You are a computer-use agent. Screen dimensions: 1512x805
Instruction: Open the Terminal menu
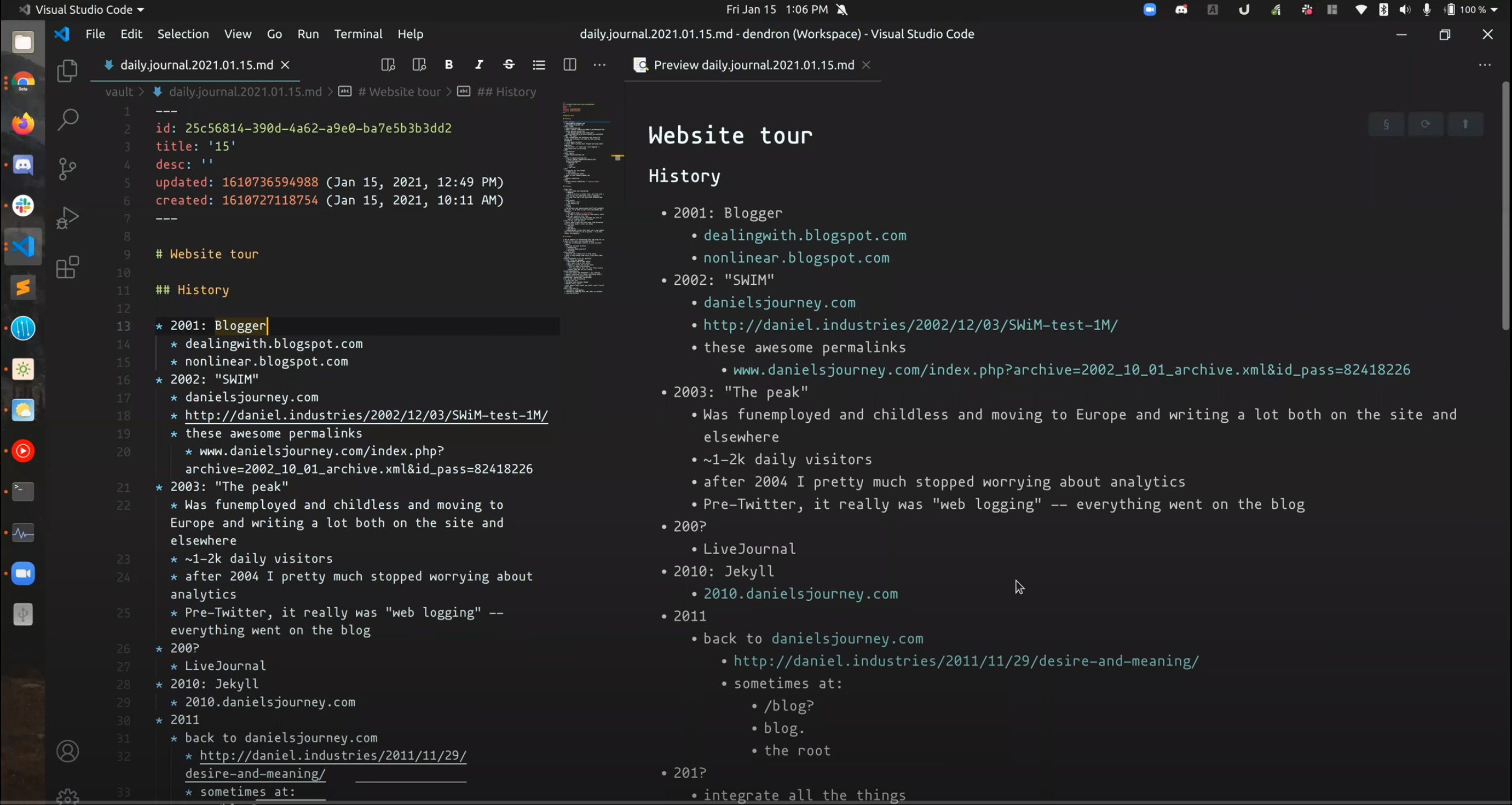(x=358, y=34)
